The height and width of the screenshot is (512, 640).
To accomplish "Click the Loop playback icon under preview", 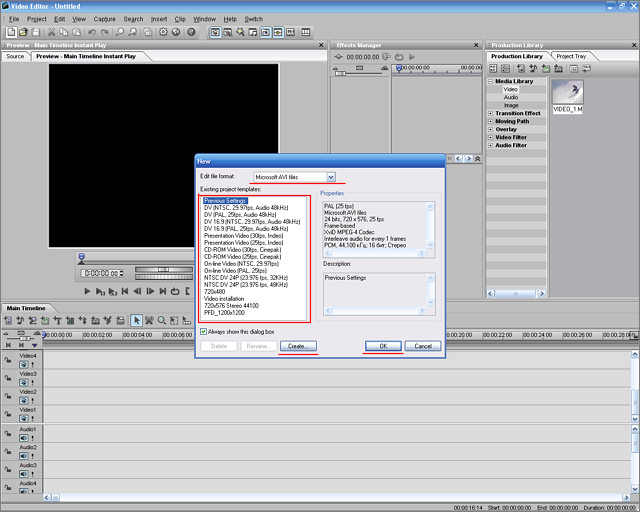I will [x=175, y=291].
